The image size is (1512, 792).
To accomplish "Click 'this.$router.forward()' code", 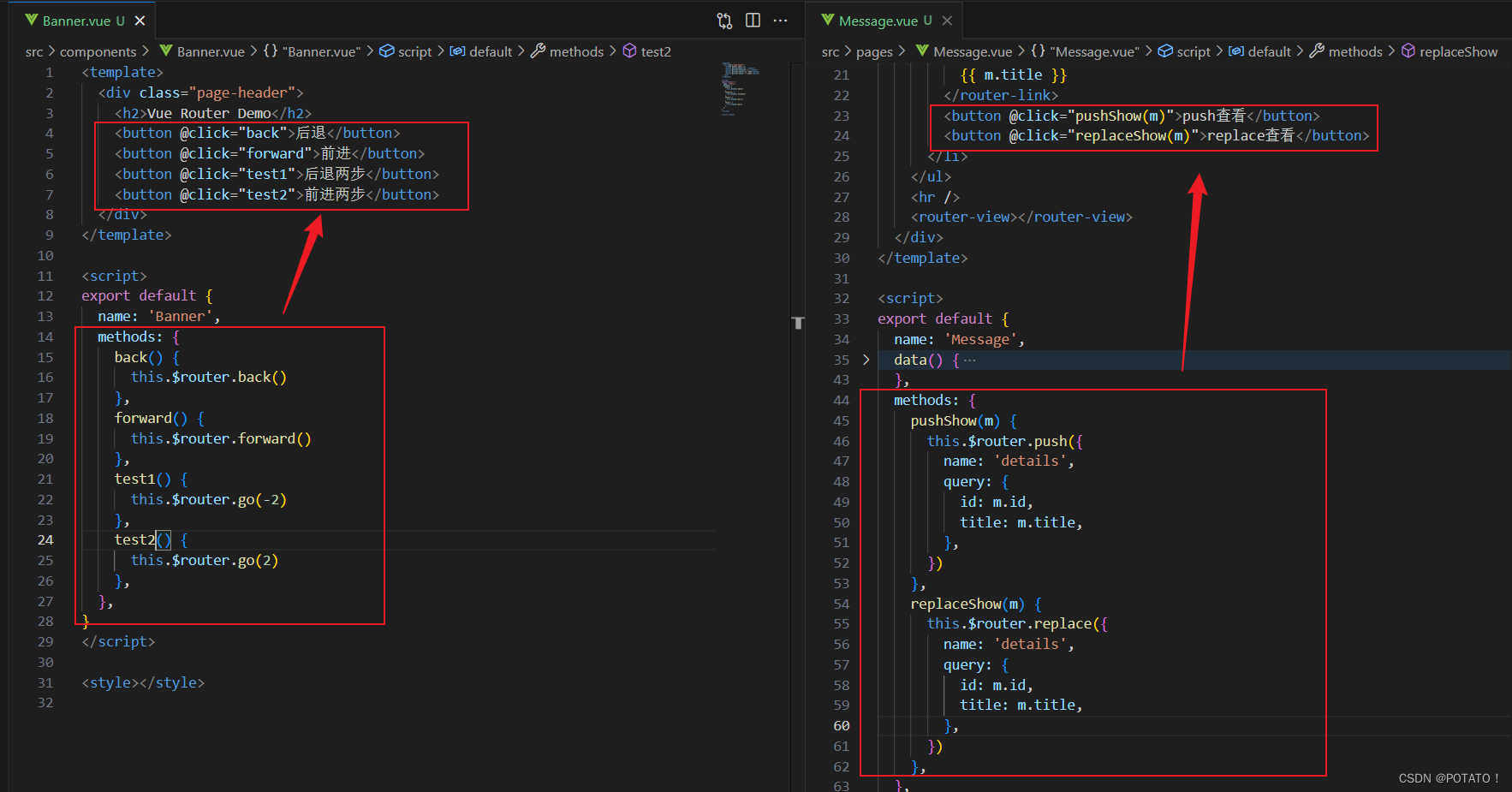I will [x=221, y=438].
